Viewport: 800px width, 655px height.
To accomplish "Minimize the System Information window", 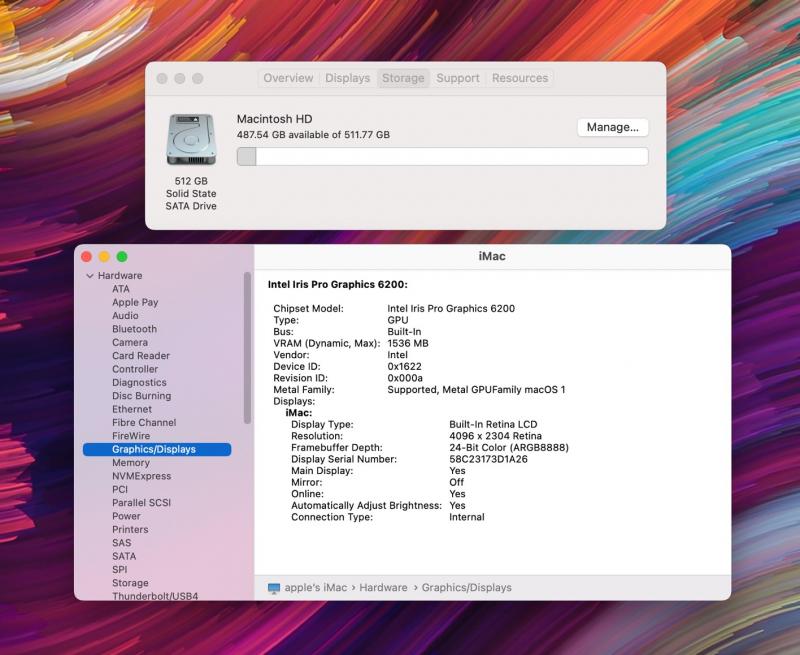I will pyautogui.click(x=104, y=257).
